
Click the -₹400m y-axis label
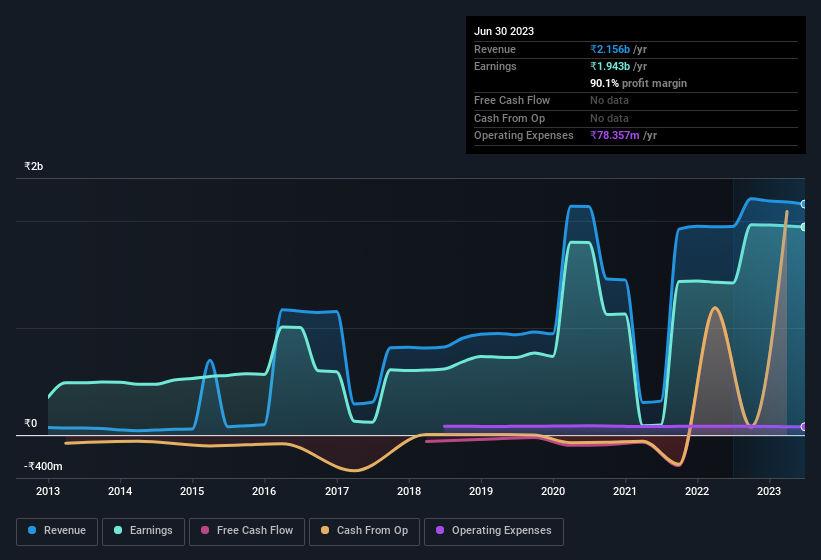click(x=43, y=466)
